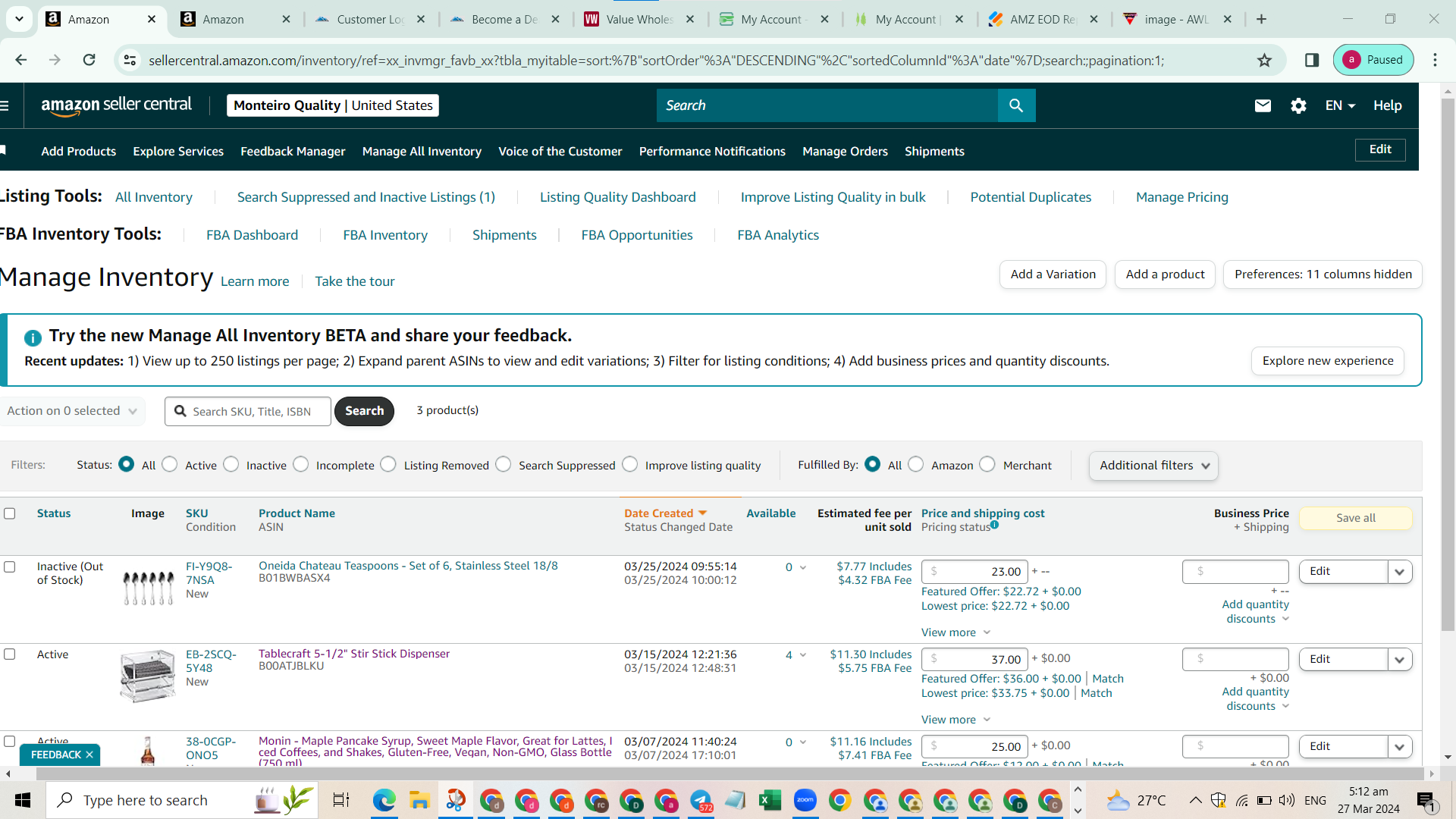Image resolution: width=1456 pixels, height=819 pixels.
Task: Click the tab search chevron in Chrome
Action: 19,19
